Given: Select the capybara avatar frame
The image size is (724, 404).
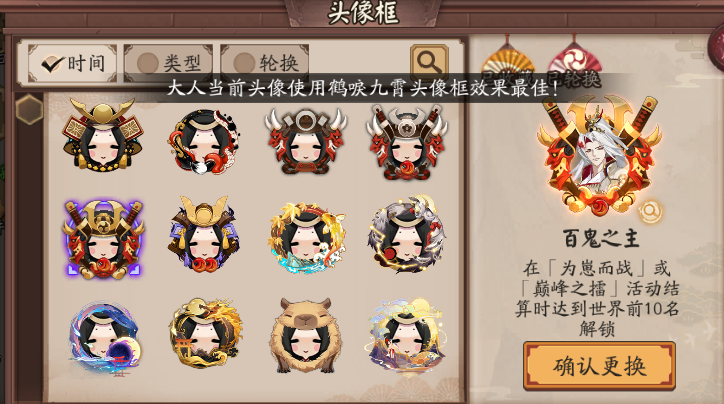Looking at the screenshot, I should (306, 336).
